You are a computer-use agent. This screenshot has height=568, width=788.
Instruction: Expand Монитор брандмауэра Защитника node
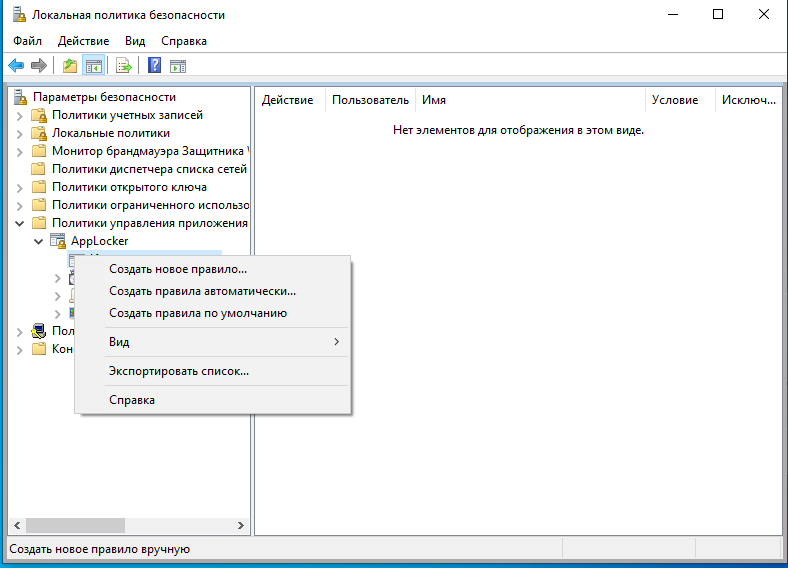point(20,152)
